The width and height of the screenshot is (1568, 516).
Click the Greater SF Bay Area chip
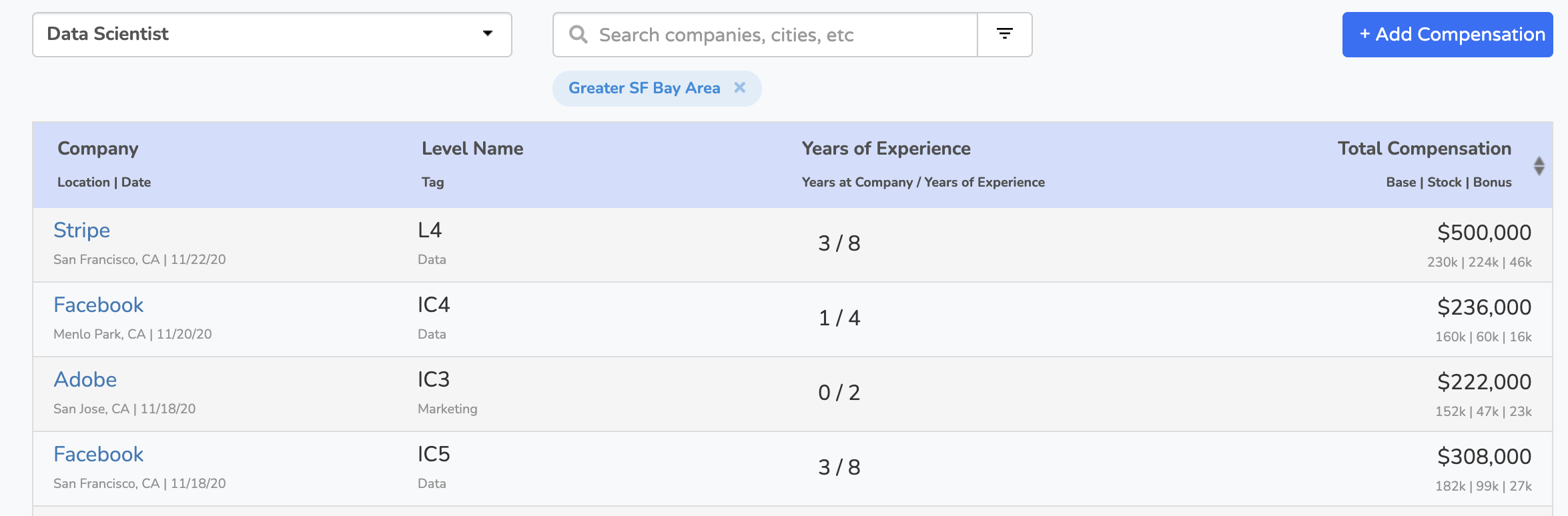644,88
